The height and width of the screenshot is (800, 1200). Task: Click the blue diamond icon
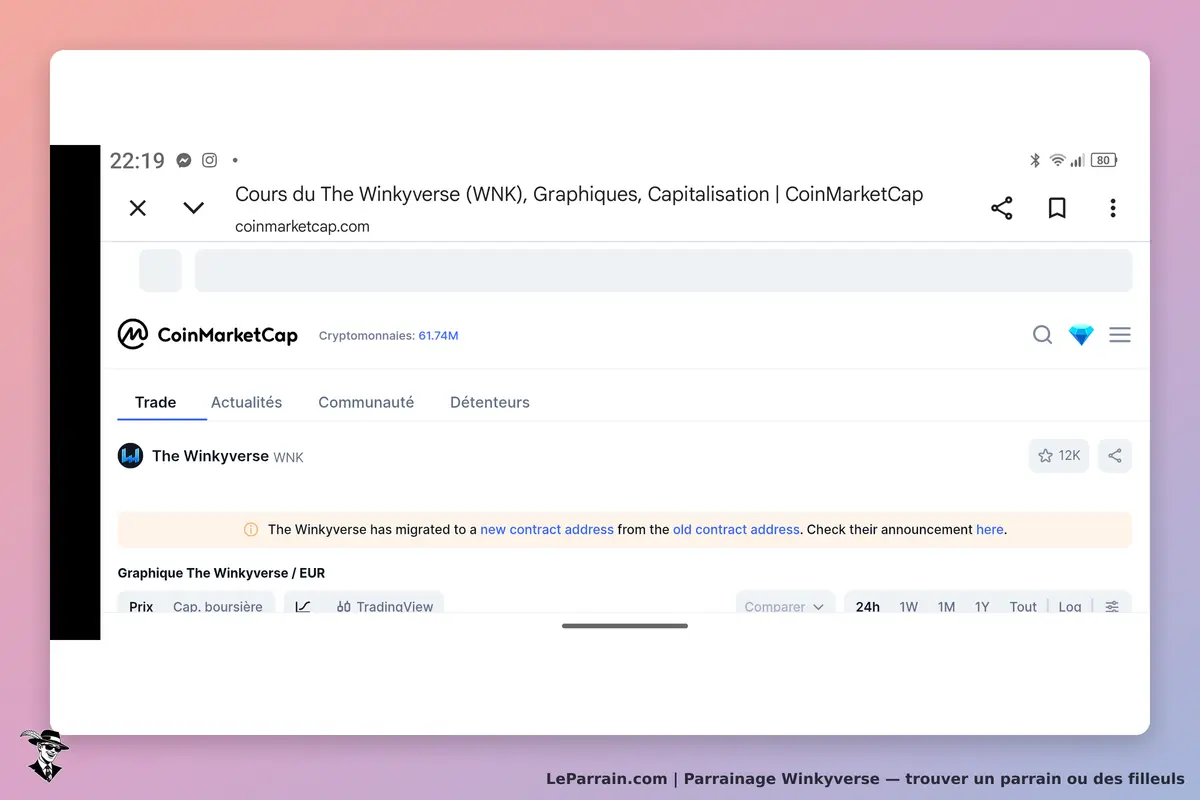tap(1081, 335)
